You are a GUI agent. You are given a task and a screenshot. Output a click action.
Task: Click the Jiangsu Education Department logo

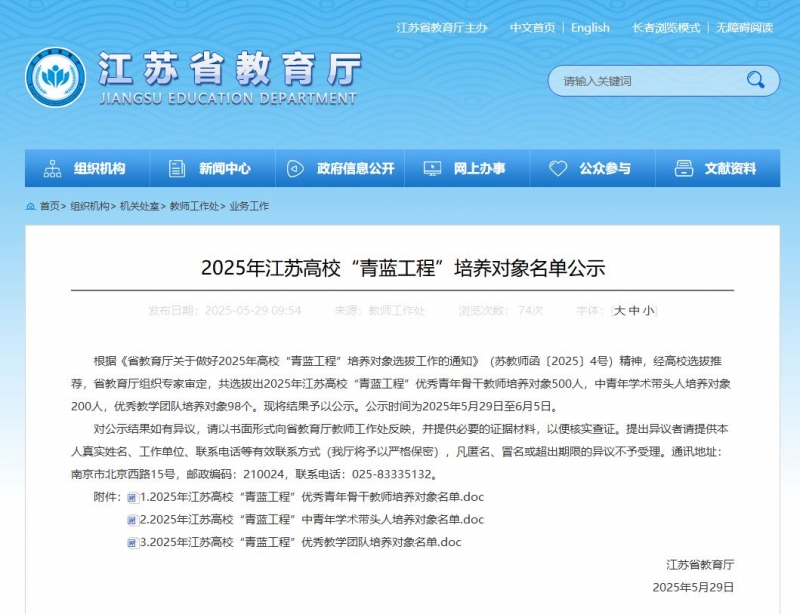[x=56, y=77]
